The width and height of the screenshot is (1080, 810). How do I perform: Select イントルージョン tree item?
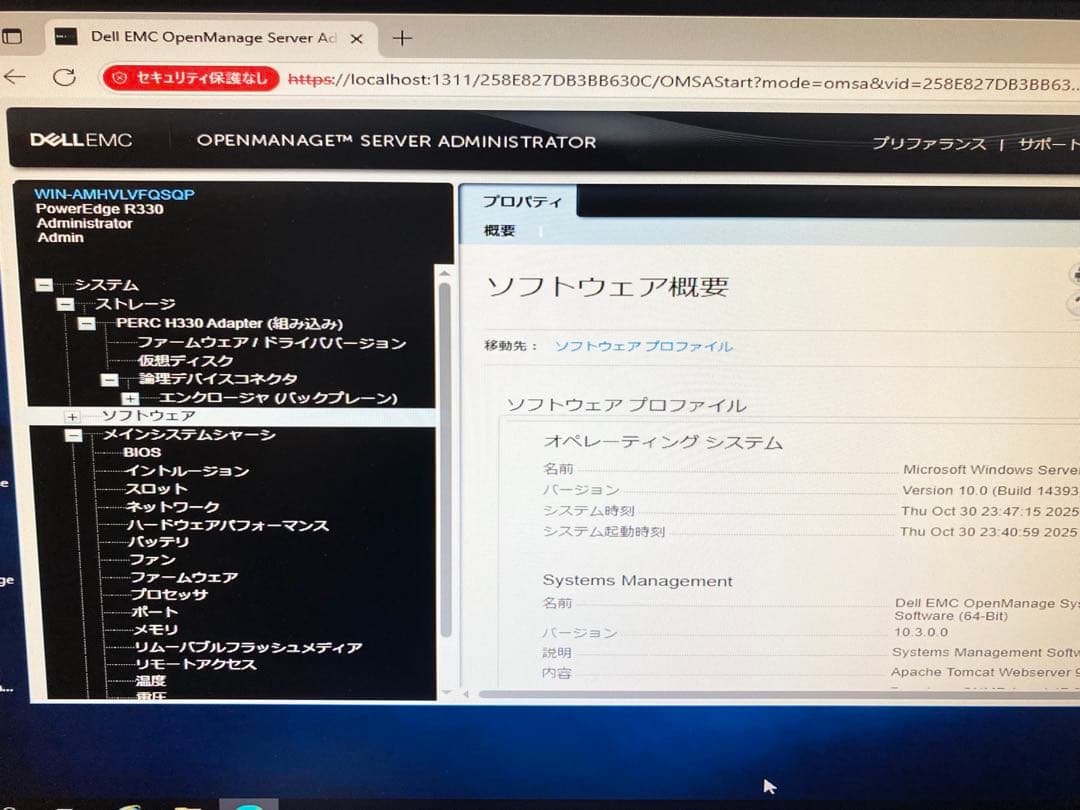(187, 471)
